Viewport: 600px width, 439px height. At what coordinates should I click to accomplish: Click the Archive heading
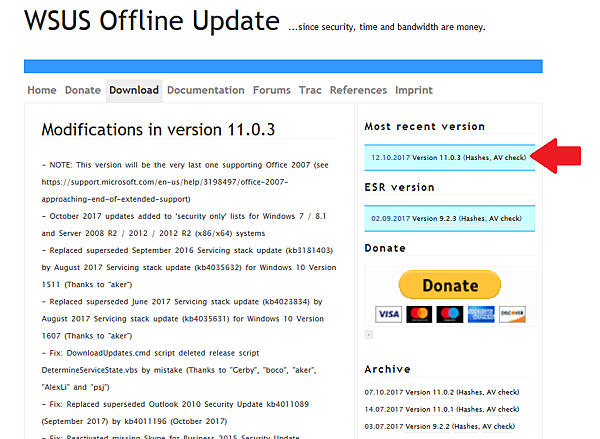(x=387, y=369)
